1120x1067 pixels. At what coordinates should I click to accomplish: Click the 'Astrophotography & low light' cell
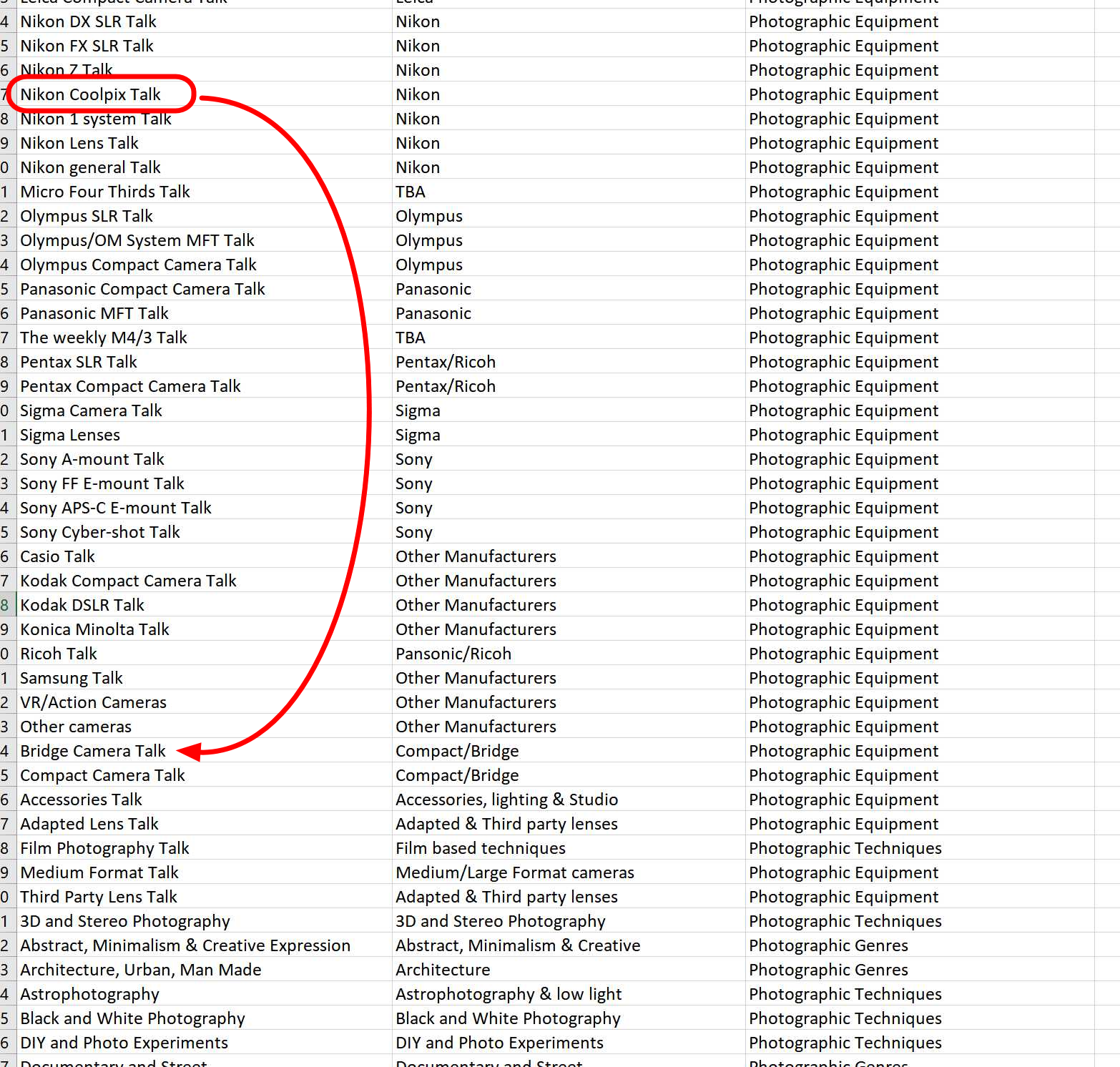569,994
